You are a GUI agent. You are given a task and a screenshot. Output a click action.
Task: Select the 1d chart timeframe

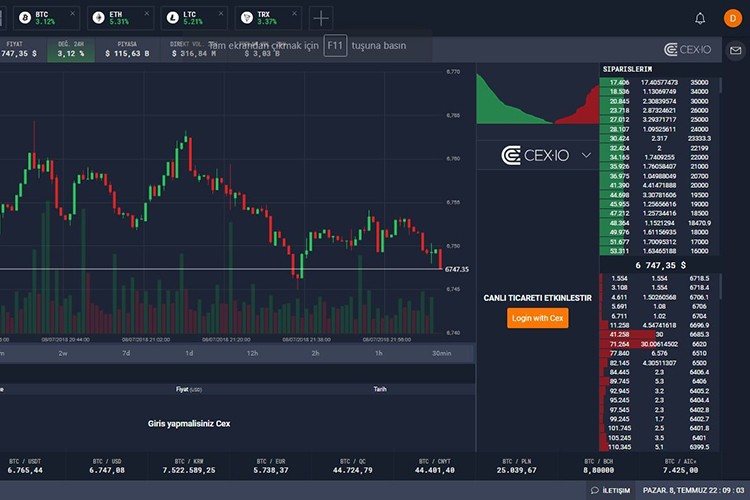pyautogui.click(x=189, y=353)
